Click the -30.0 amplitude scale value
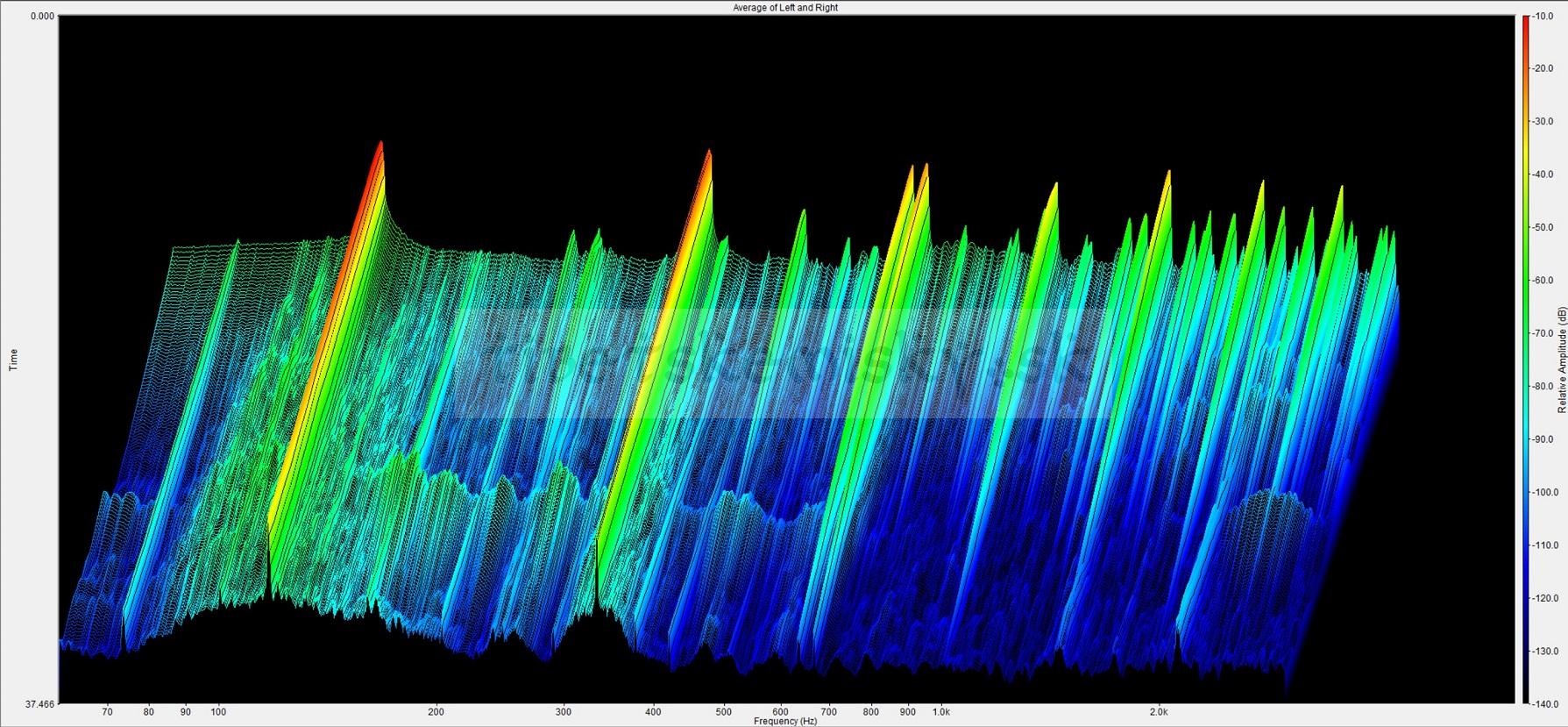The width and height of the screenshot is (1568, 727). (1543, 122)
